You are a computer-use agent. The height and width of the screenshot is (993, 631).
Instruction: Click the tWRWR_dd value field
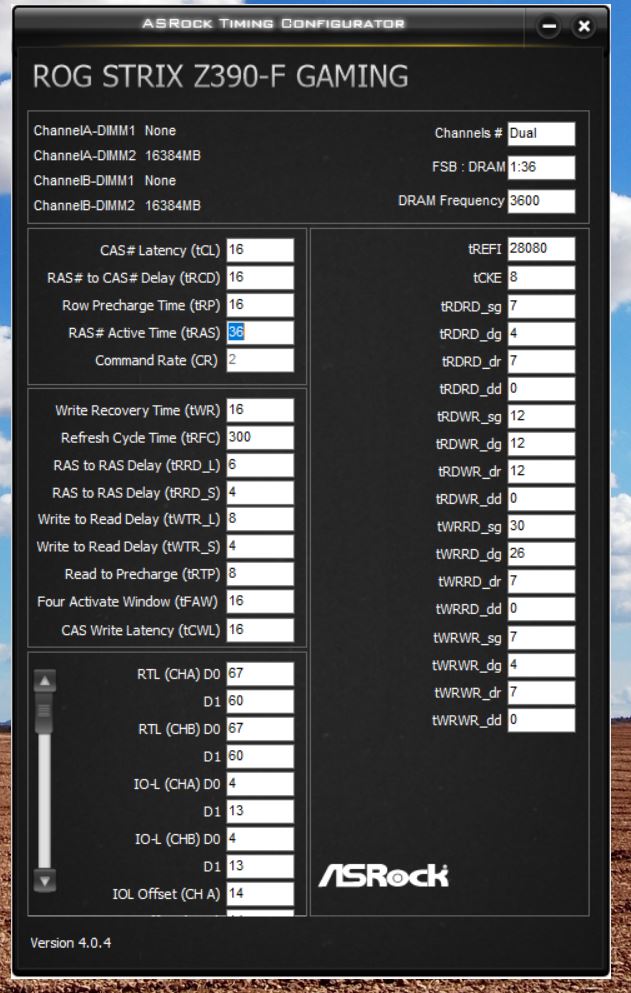click(541, 720)
